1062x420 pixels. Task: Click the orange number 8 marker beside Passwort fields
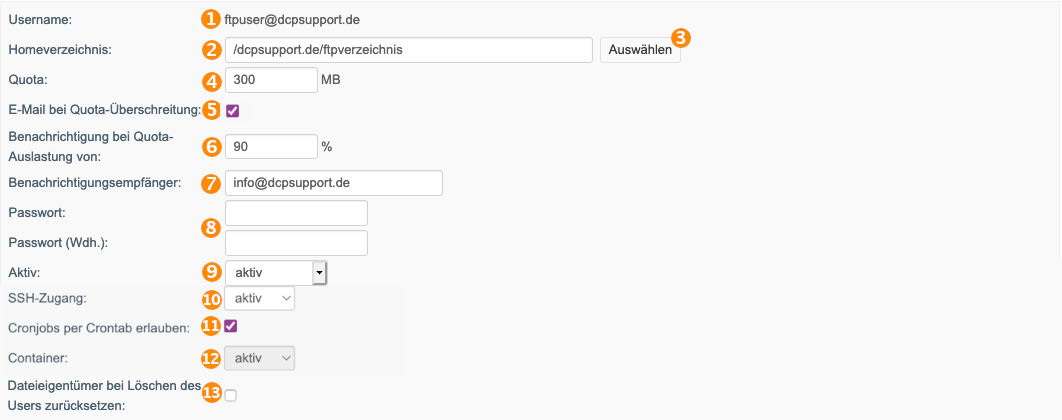(211, 228)
